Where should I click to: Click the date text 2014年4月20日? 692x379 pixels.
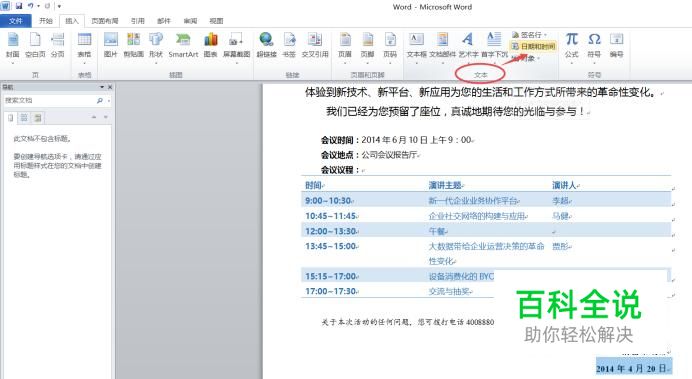tap(633, 368)
